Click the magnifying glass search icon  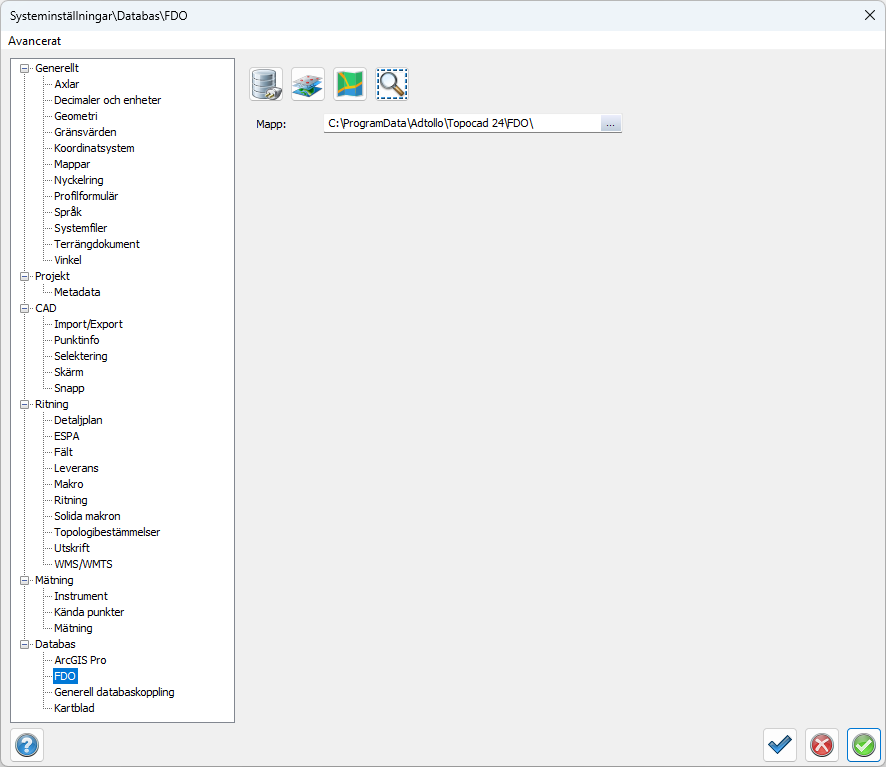point(392,84)
